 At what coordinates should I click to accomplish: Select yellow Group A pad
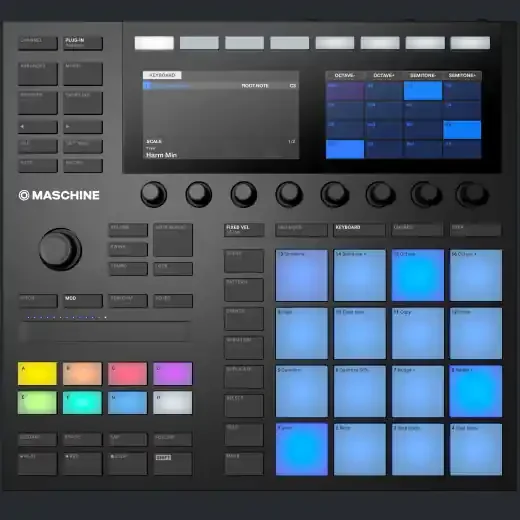[37, 373]
